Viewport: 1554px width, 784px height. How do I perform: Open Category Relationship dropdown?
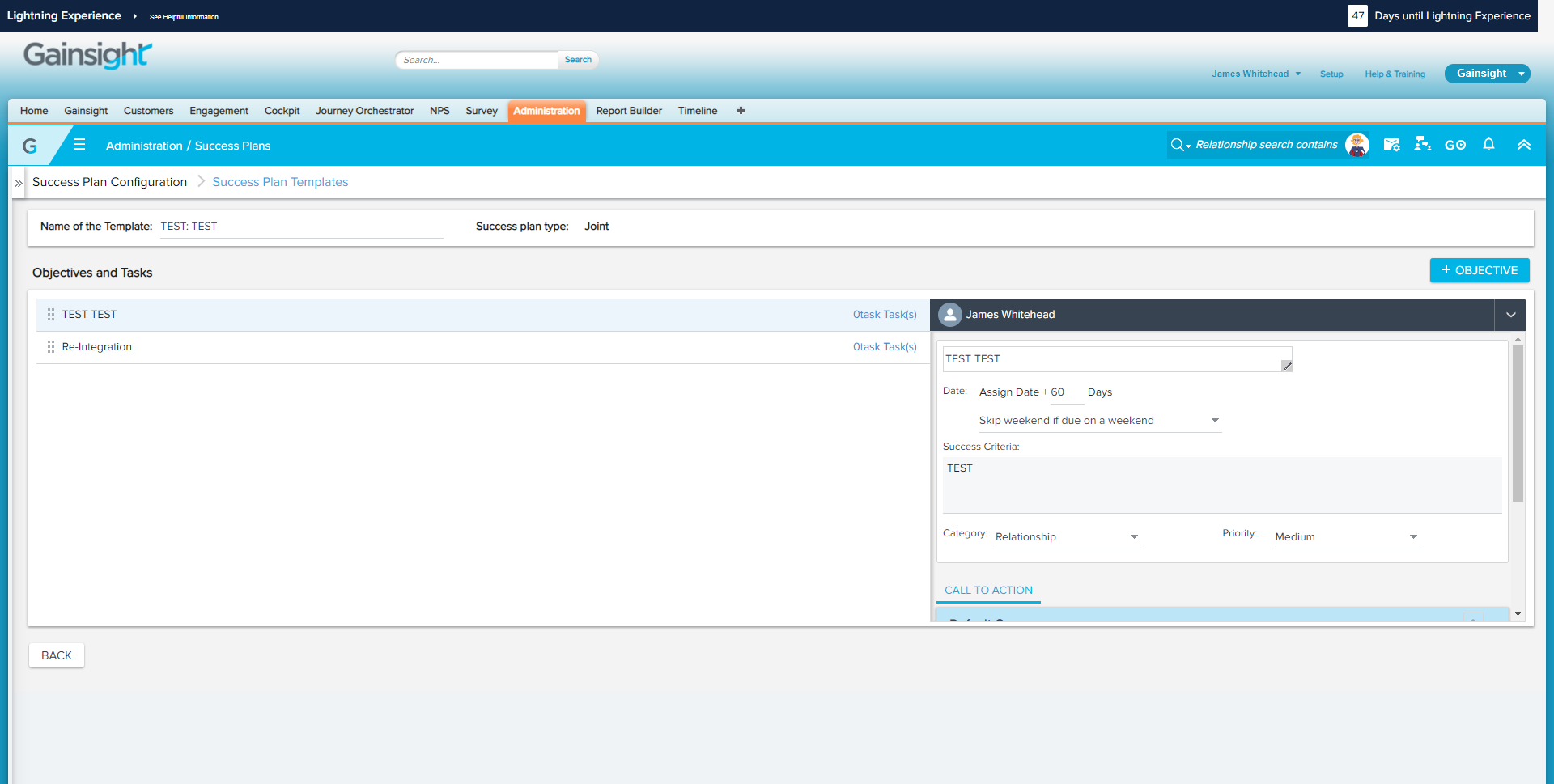pyautogui.click(x=1068, y=537)
